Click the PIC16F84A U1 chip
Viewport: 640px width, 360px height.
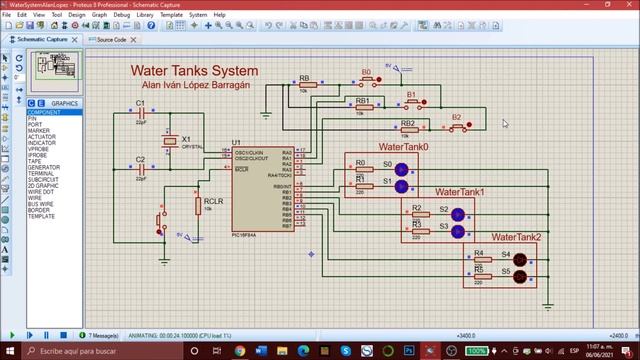(263, 189)
